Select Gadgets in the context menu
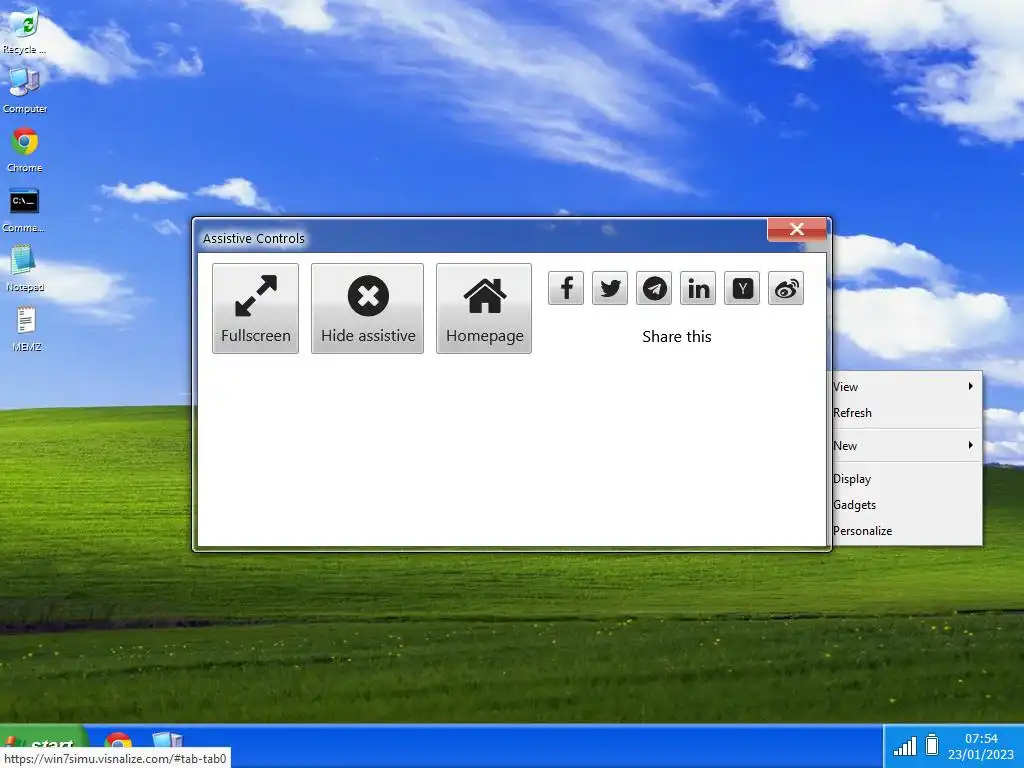The image size is (1024, 768). 906,505
